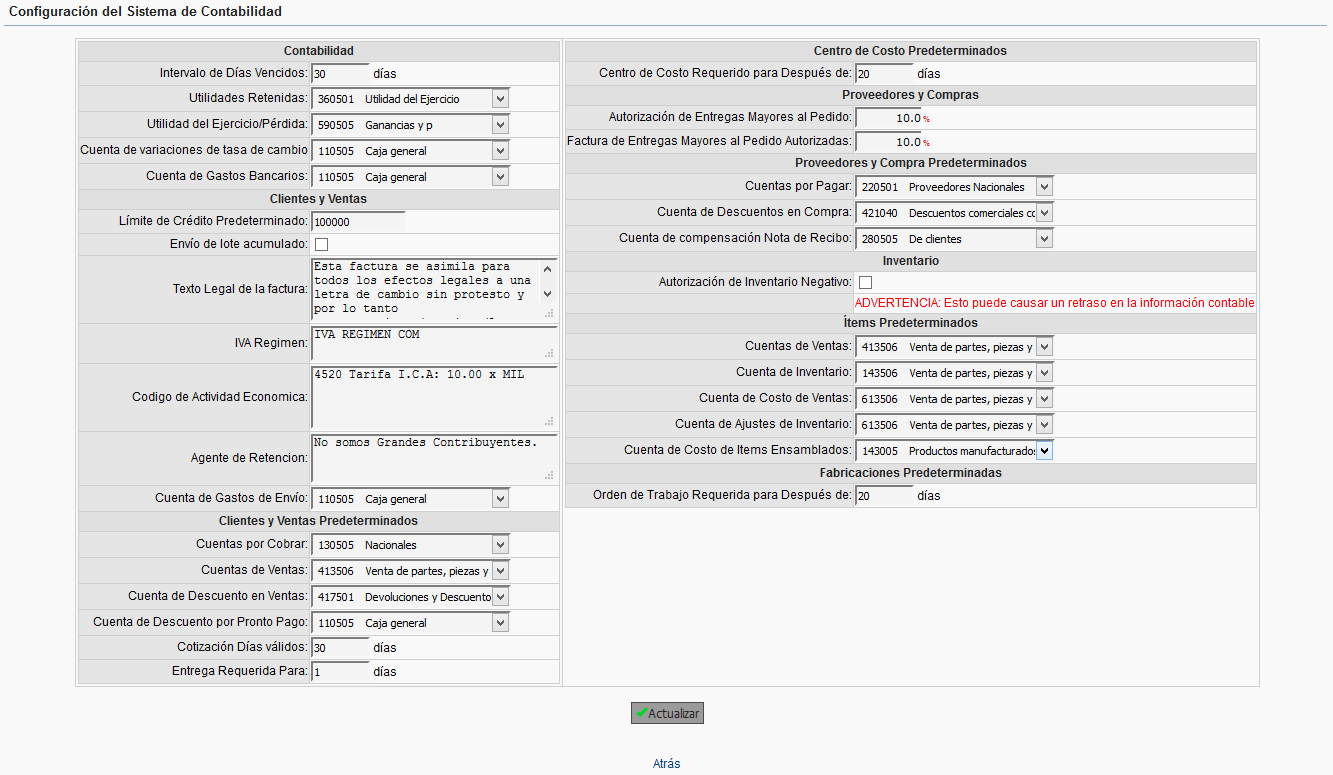
Task: Click the Agente de Retencion text area
Action: (433, 458)
